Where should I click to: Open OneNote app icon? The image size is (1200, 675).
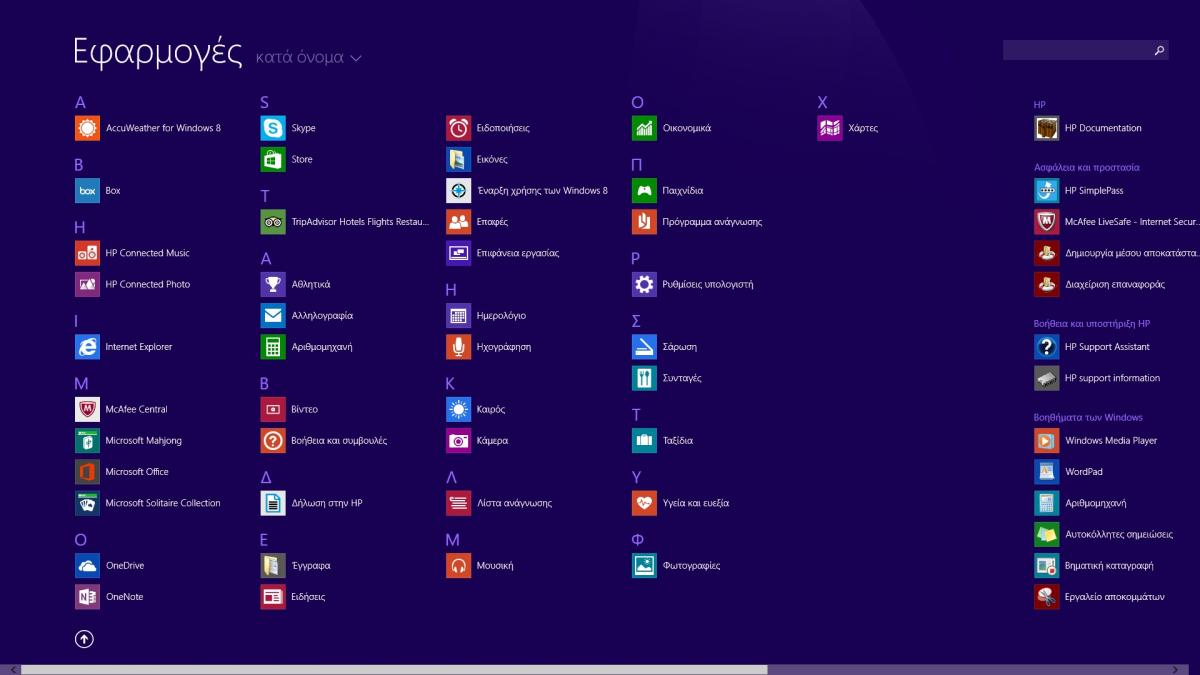(87, 597)
